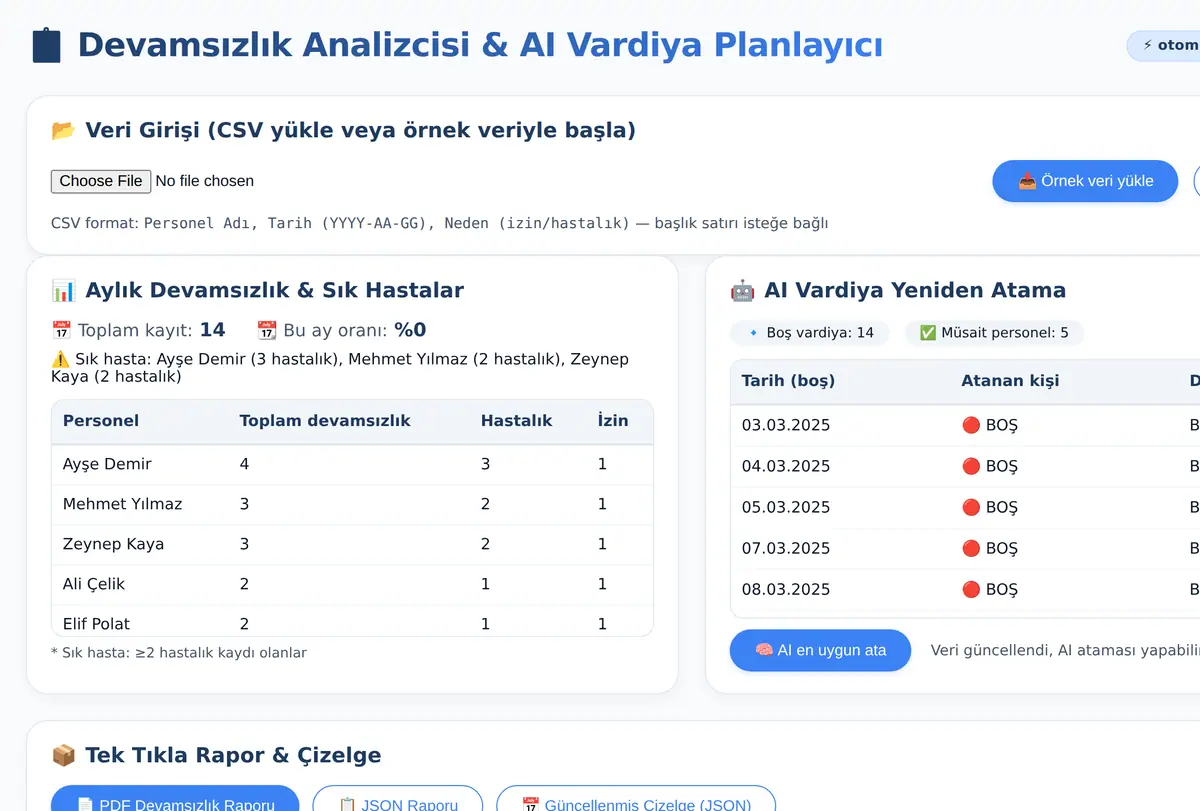This screenshot has height=811, width=1200.
Task: Click the Personel column header
Action: pyautogui.click(x=101, y=421)
